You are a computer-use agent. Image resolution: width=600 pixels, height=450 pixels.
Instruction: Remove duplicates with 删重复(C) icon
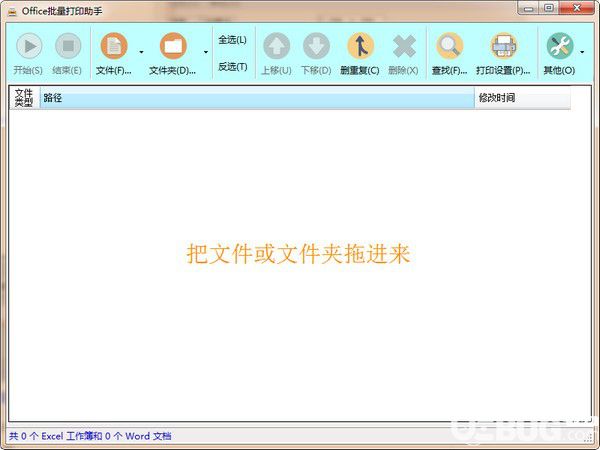360,46
